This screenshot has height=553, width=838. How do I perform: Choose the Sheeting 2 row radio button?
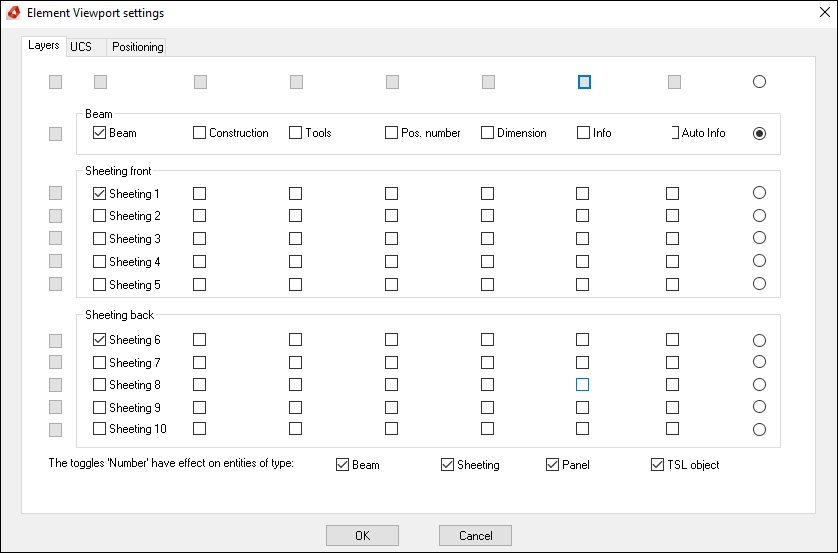pos(759,215)
